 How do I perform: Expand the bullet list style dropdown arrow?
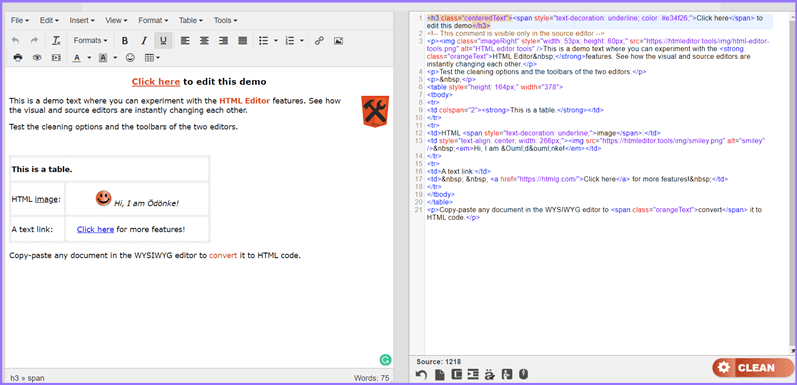(276, 41)
